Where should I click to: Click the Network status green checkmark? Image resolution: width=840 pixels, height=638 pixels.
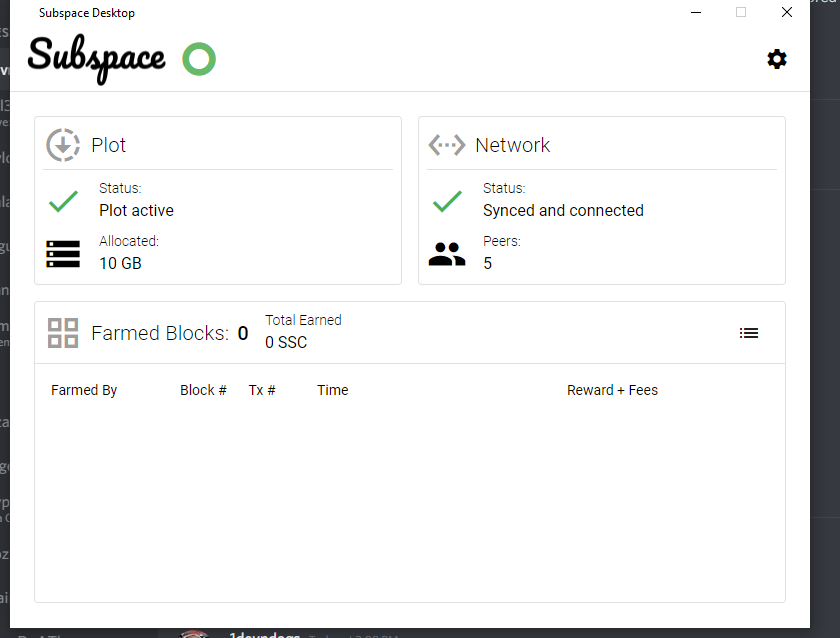pos(447,201)
